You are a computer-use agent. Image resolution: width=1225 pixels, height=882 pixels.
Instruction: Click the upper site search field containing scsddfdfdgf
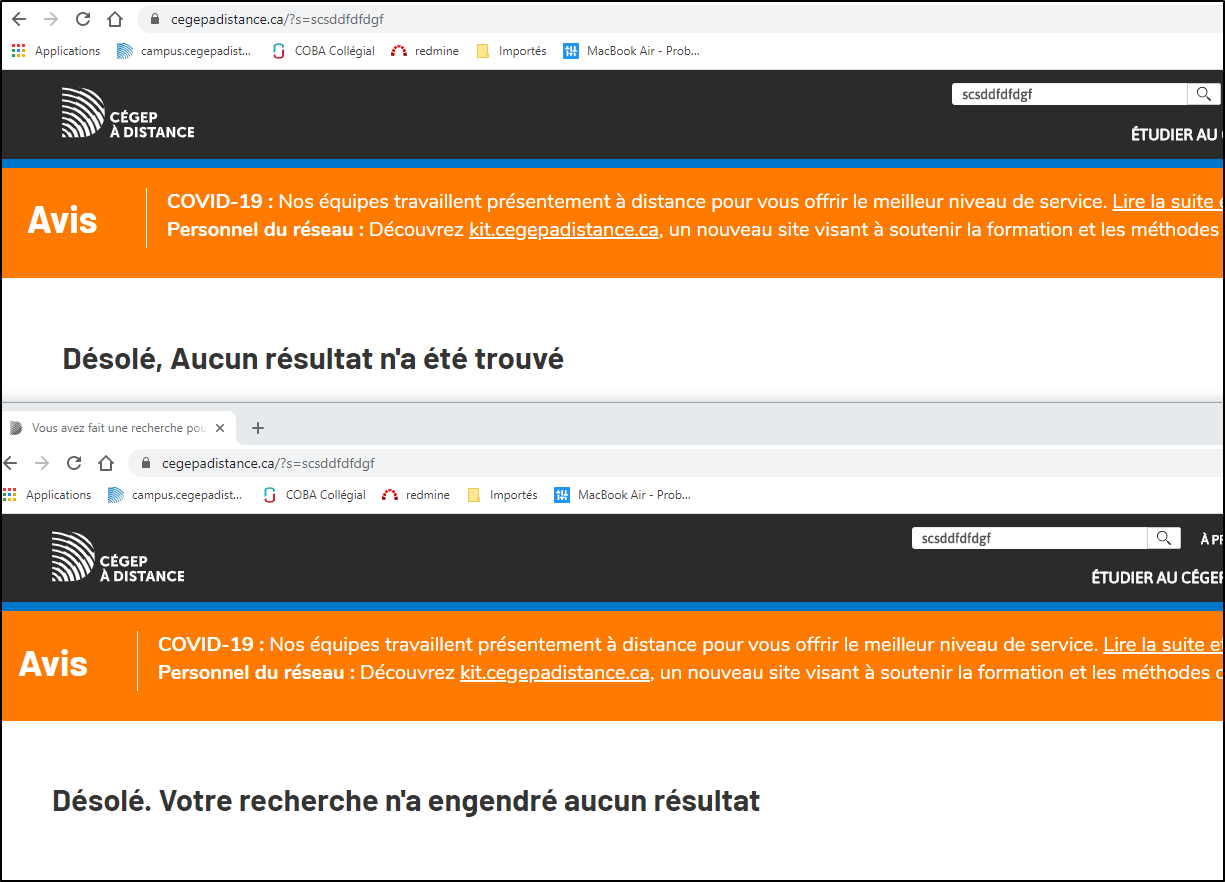click(1067, 94)
